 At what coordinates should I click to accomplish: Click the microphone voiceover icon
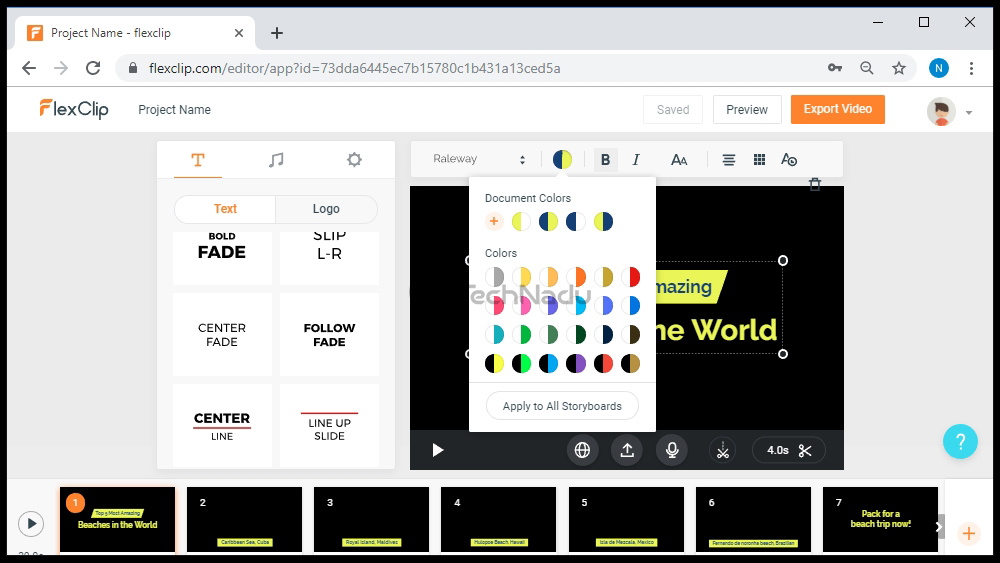(672, 450)
